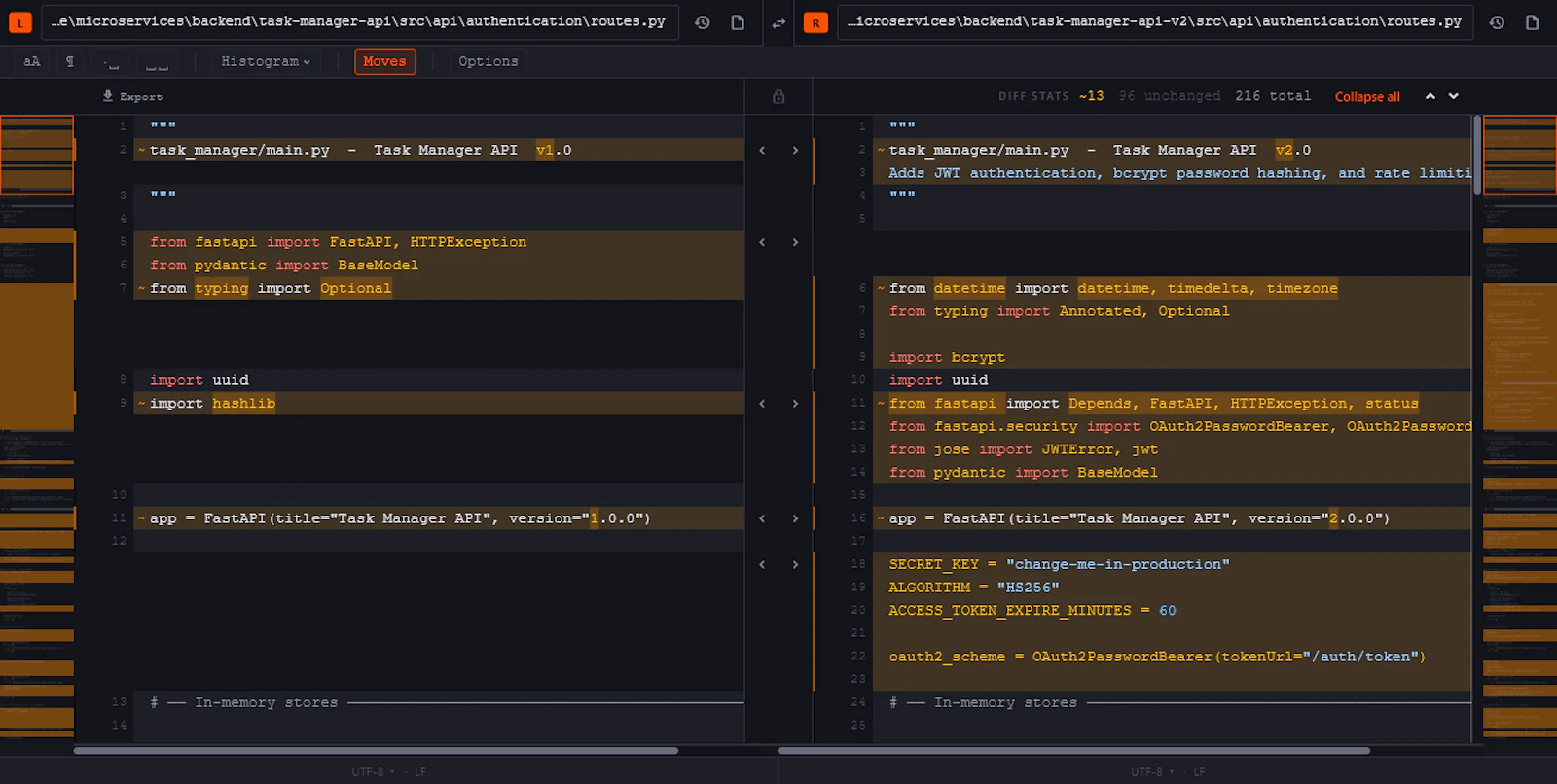
Task: Click 'import bcrypt' line in right pane
Action: point(1172,357)
